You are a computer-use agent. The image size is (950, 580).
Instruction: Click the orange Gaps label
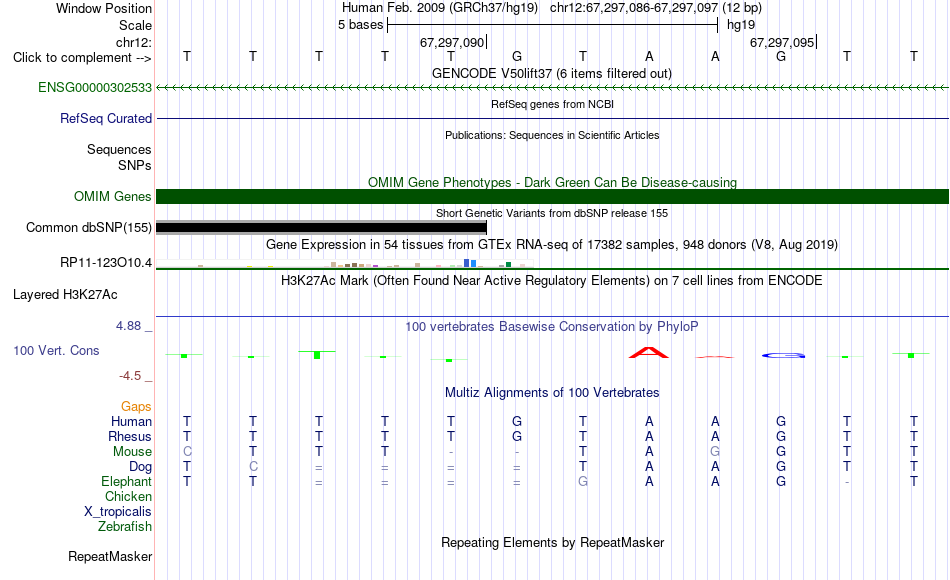[136, 407]
